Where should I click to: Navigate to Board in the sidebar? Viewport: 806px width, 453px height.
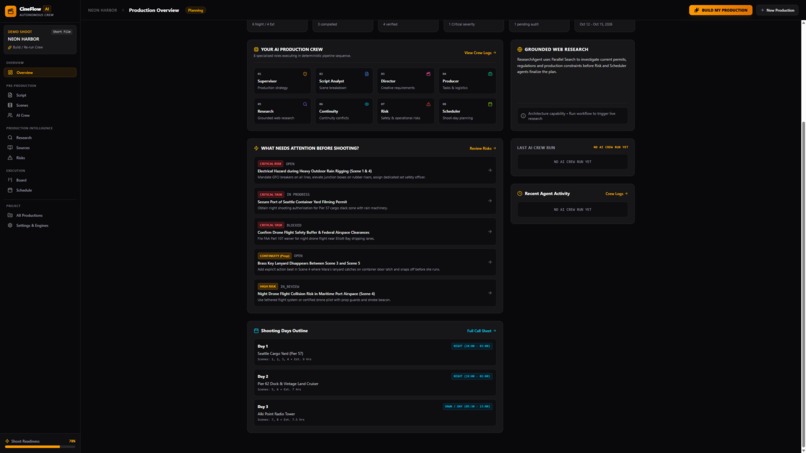tap(40, 180)
